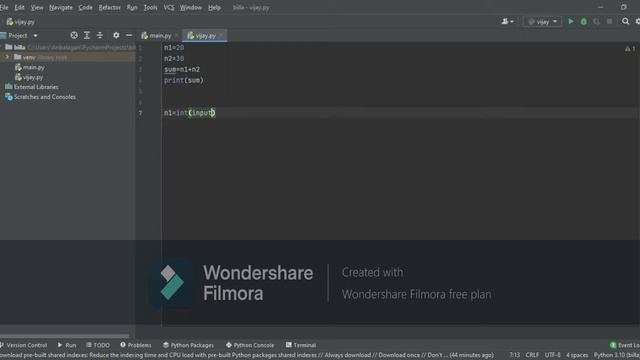Open the Problems tool window
The height and width of the screenshot is (360, 640).
136,345
